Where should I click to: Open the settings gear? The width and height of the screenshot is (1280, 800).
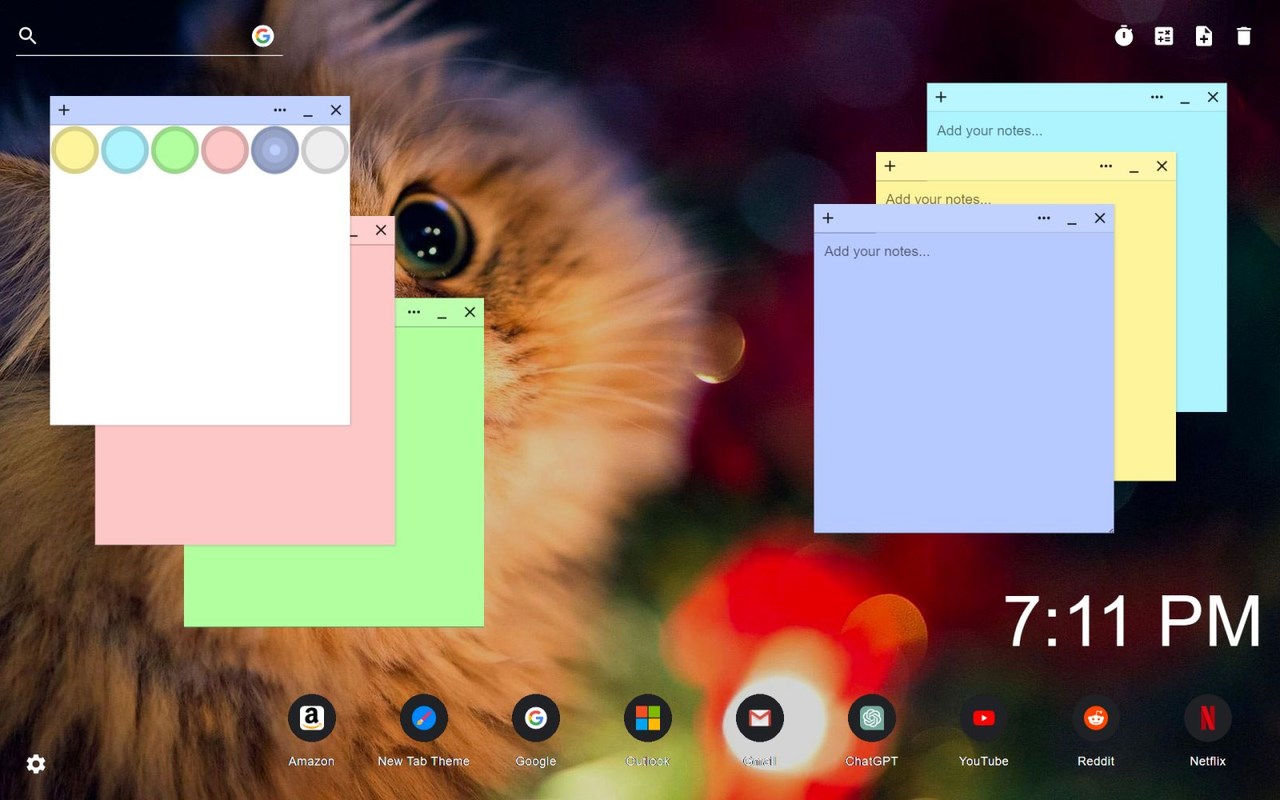pyautogui.click(x=36, y=764)
